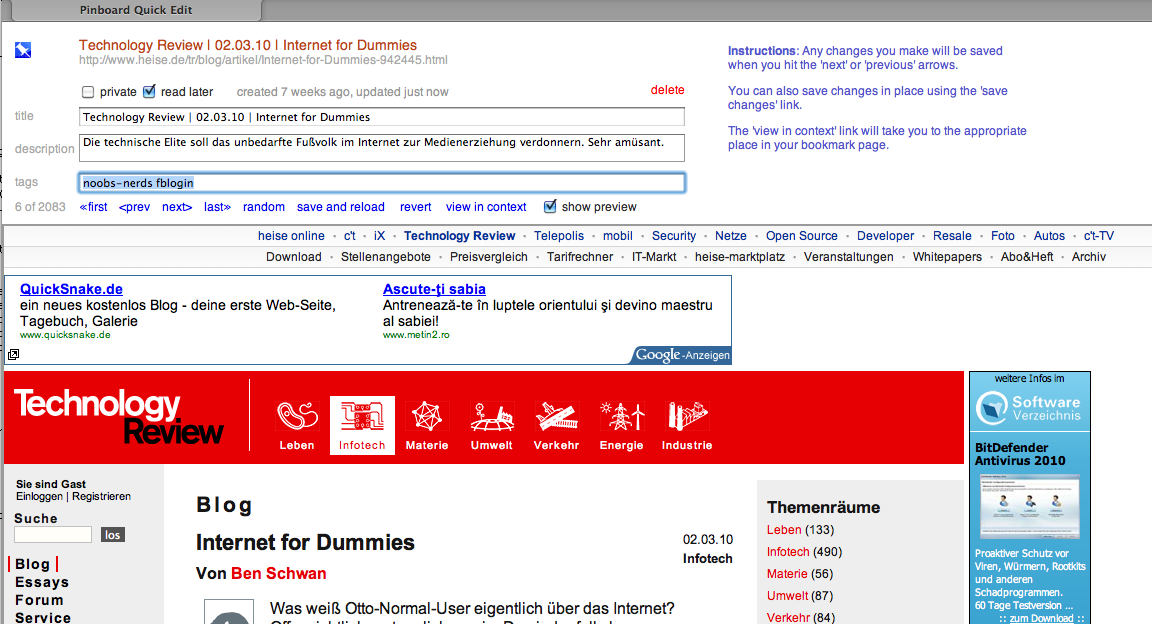Toggle the show preview checkbox
The width and height of the screenshot is (1152, 624).
pos(550,207)
